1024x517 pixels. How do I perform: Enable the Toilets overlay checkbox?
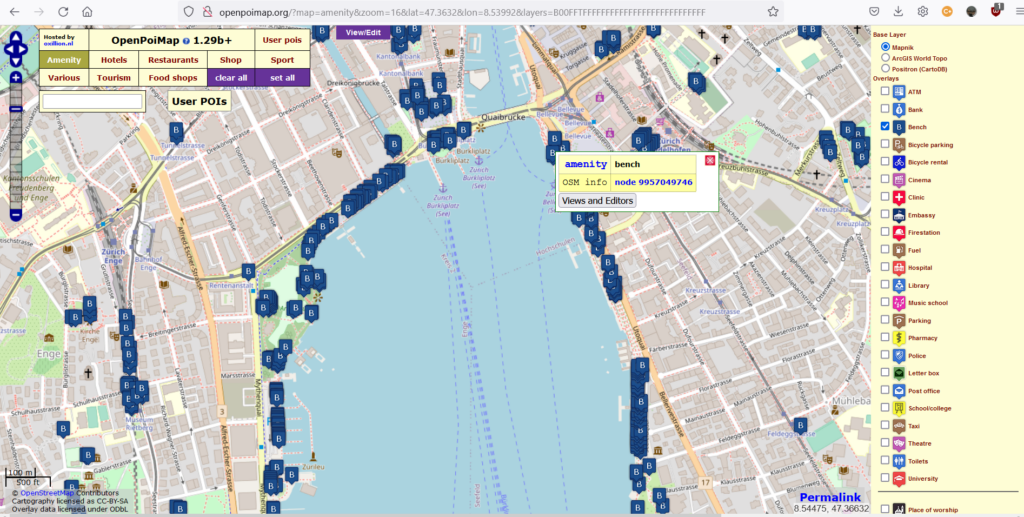pyautogui.click(x=885, y=461)
